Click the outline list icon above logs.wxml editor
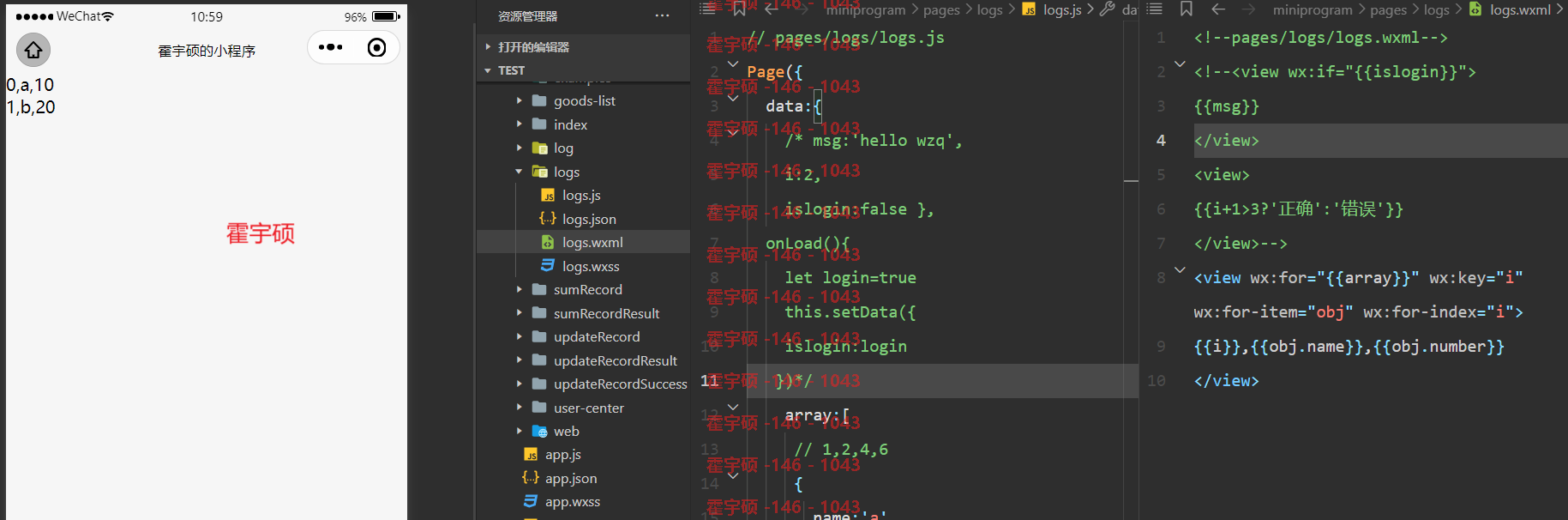The width and height of the screenshot is (1568, 520). 1155,9
